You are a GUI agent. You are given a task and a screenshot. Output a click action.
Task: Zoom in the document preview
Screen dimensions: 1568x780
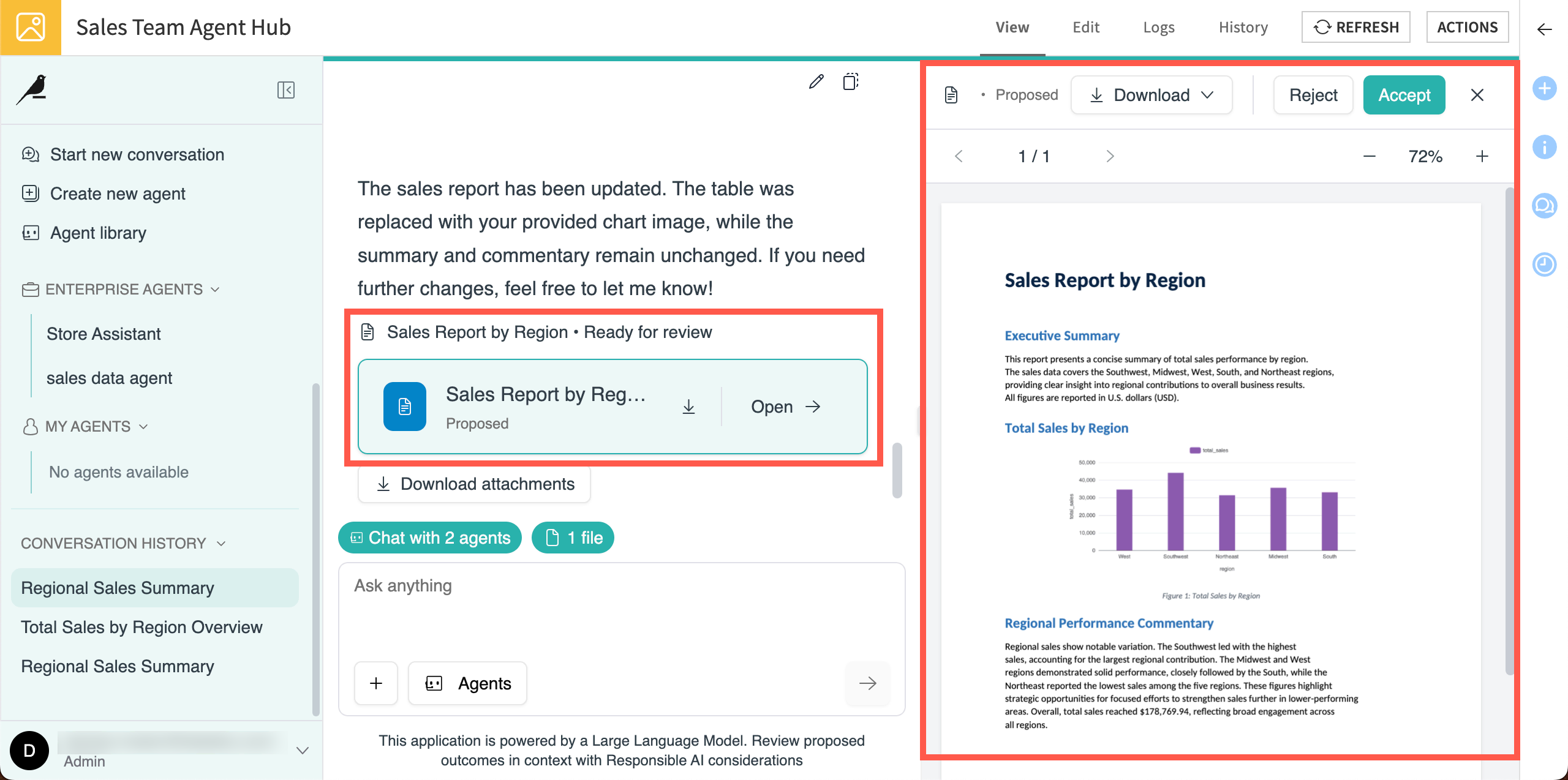click(1482, 156)
